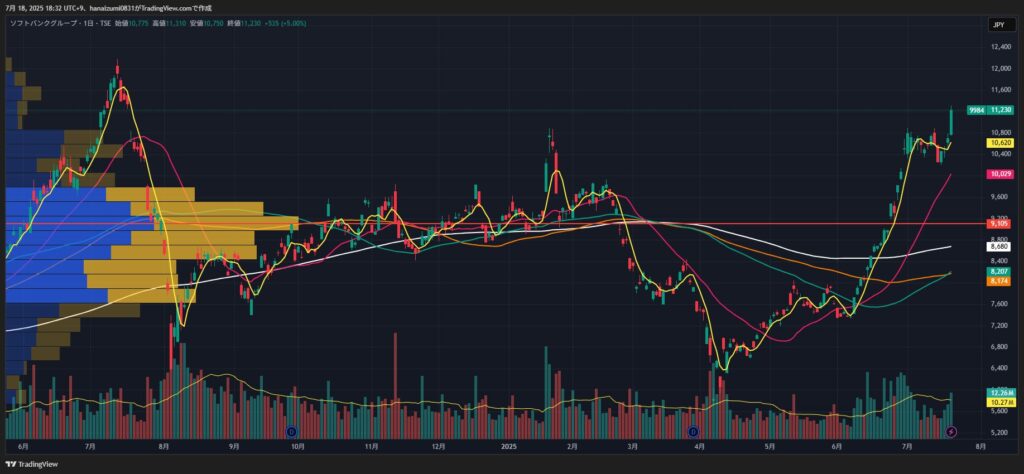The width and height of the screenshot is (1024, 474).
Task: Click the orange 8,174 indicator label
Action: tap(1000, 281)
